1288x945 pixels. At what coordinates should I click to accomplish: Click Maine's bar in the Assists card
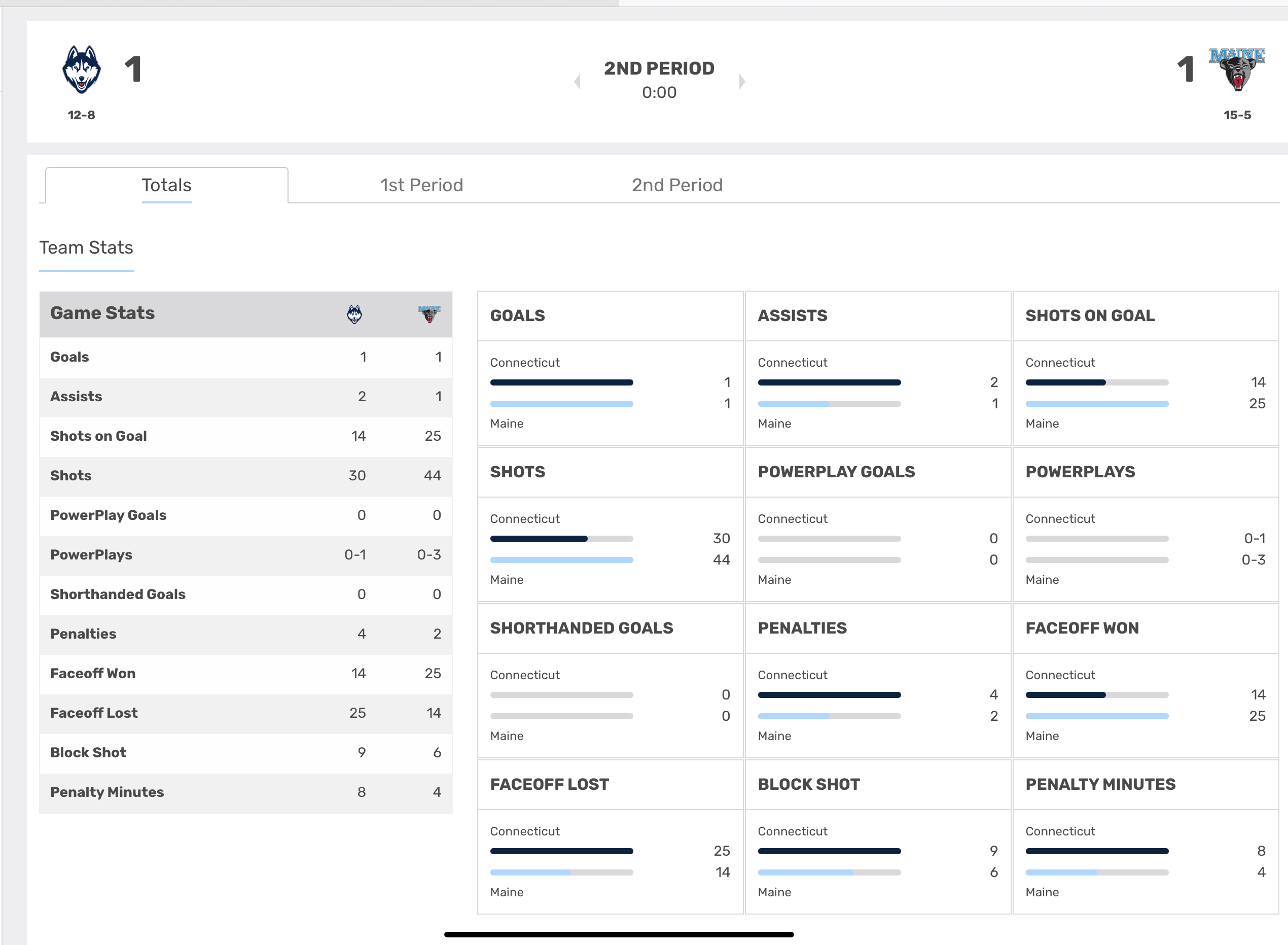pos(829,404)
